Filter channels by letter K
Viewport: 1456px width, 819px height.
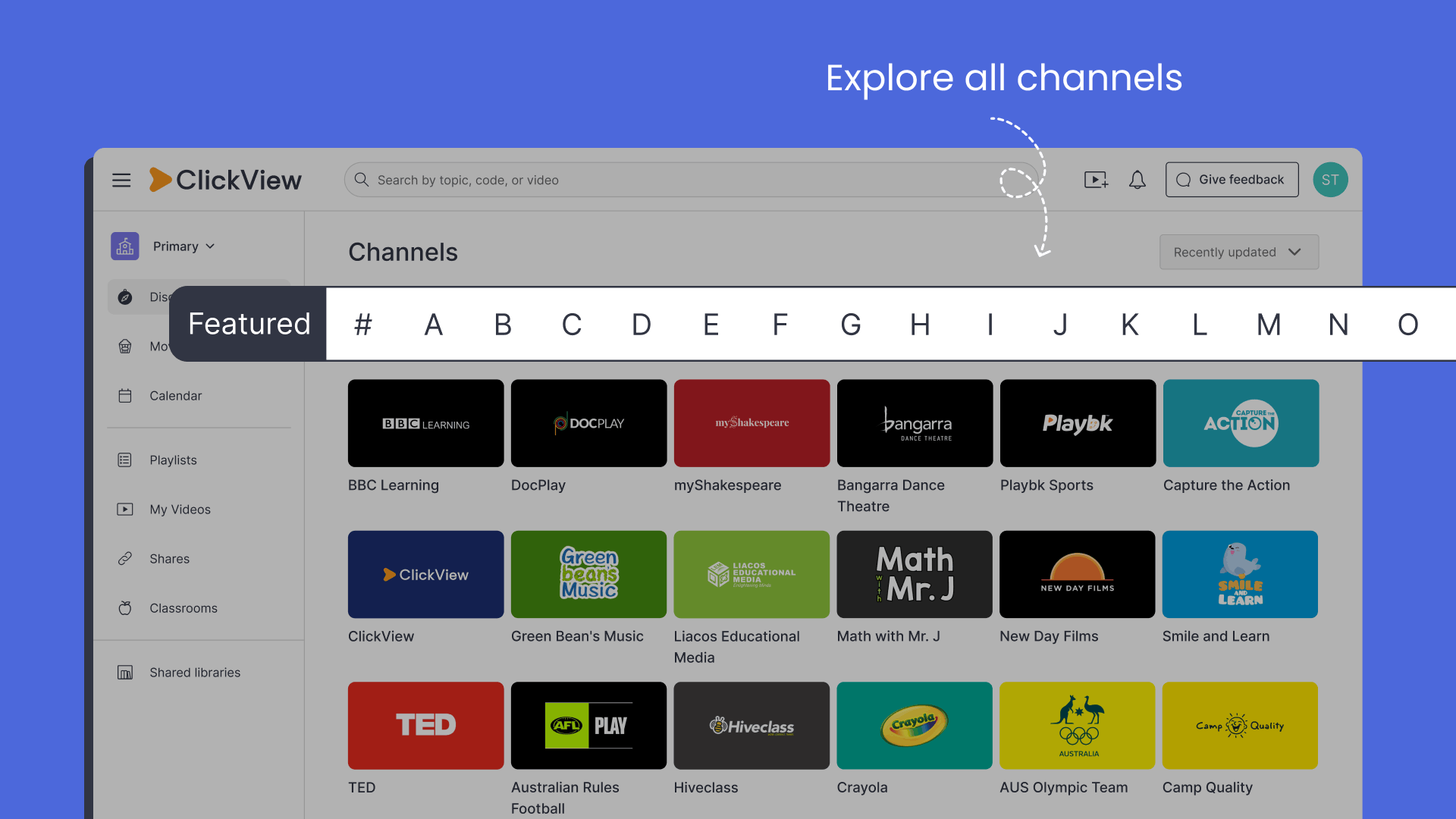(1130, 325)
